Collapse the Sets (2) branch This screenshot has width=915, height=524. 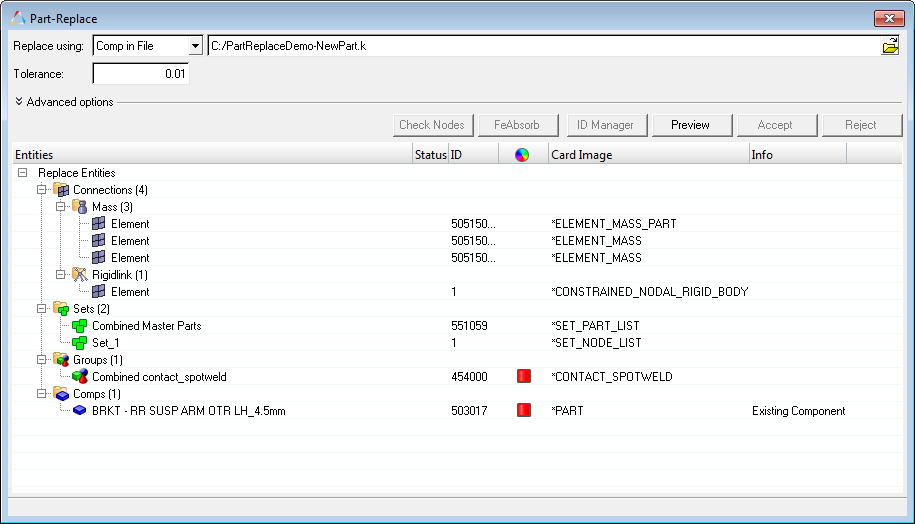click(41, 309)
